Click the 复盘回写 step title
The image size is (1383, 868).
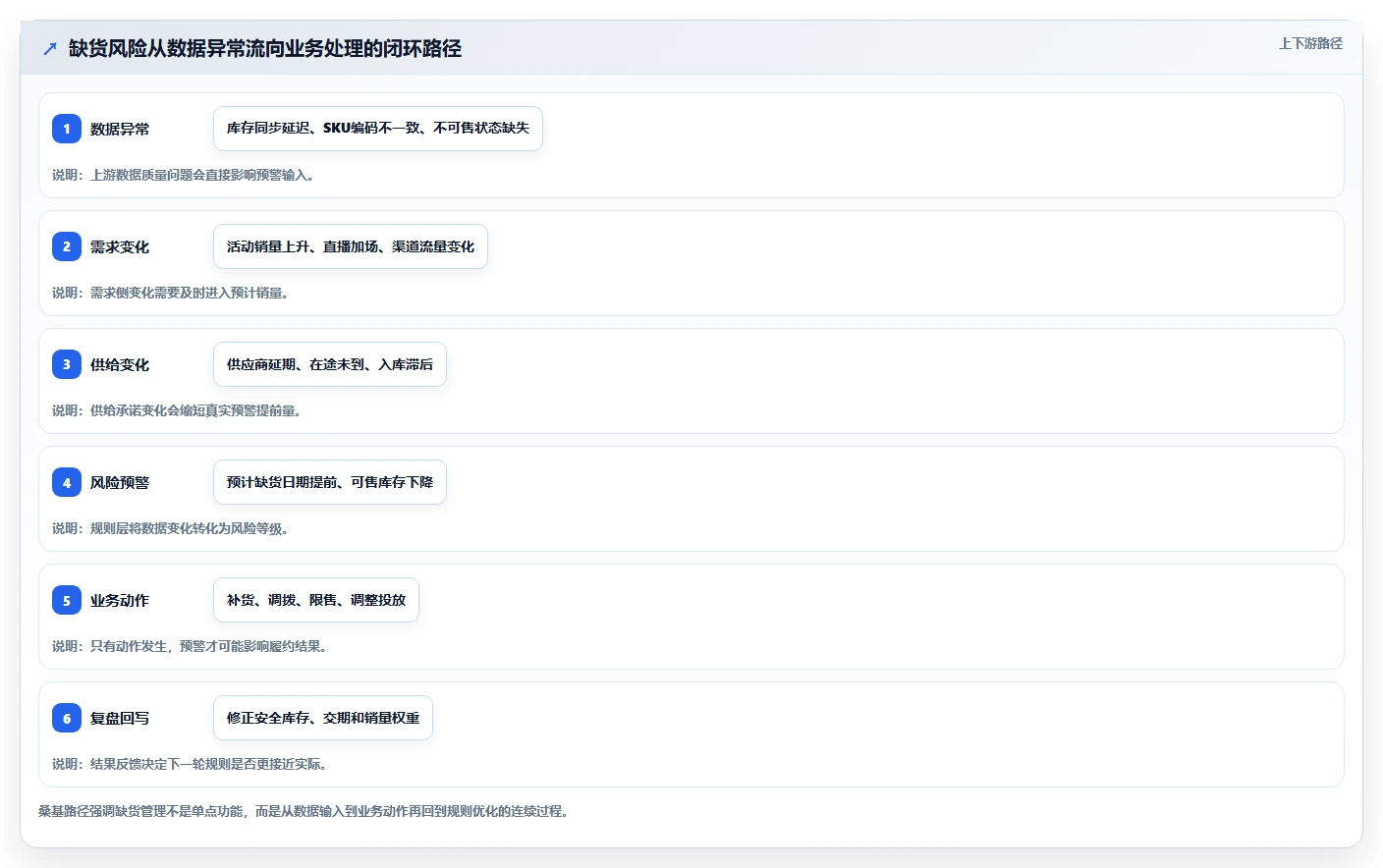tap(120, 718)
